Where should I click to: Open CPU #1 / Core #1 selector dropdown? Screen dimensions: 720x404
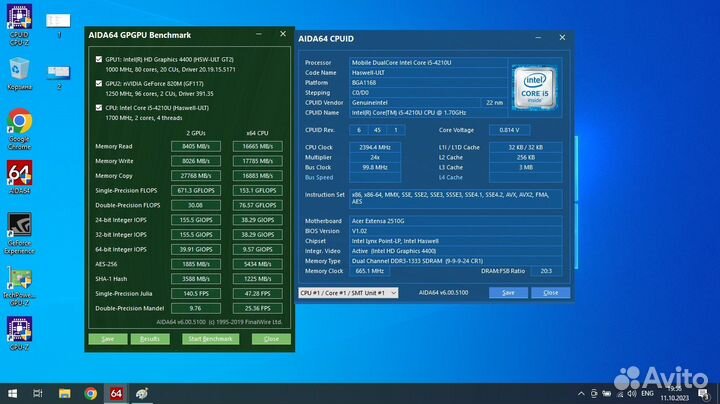348,293
